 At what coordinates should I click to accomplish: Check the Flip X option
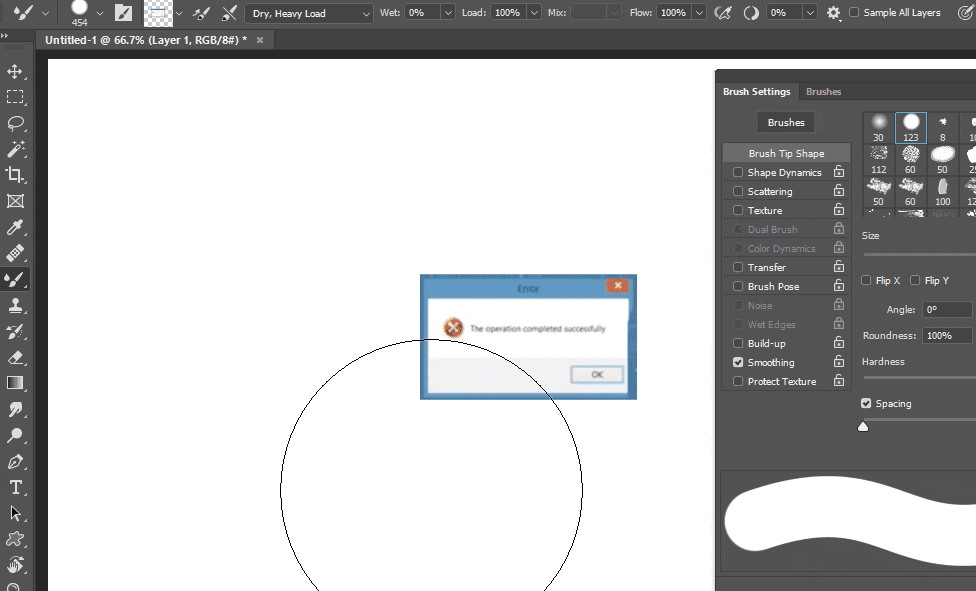coord(866,280)
